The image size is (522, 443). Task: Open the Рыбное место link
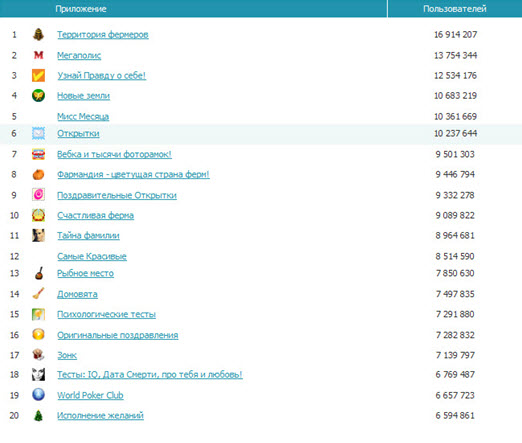point(85,273)
